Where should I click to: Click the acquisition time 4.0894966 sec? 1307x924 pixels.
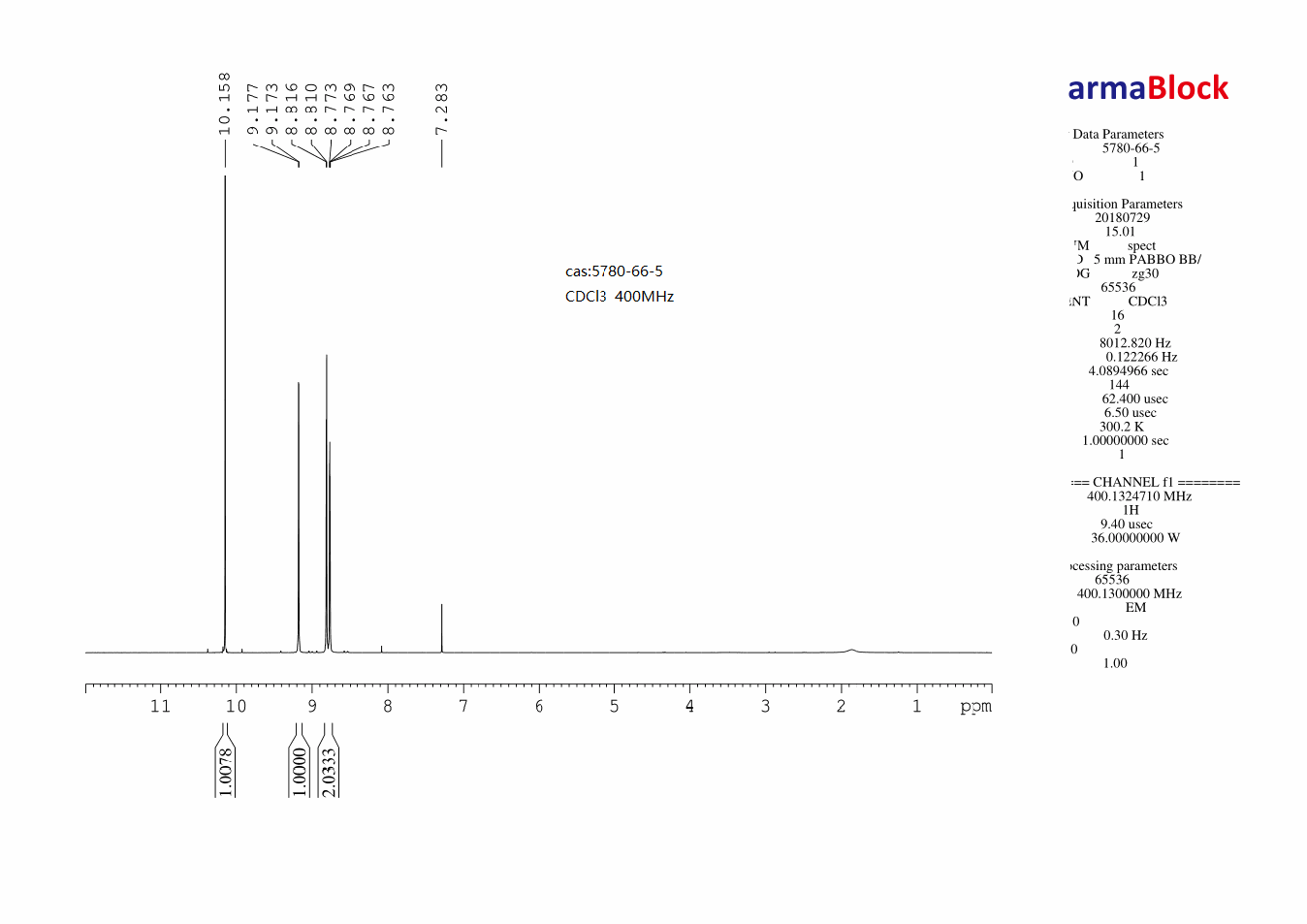[x=1129, y=371]
